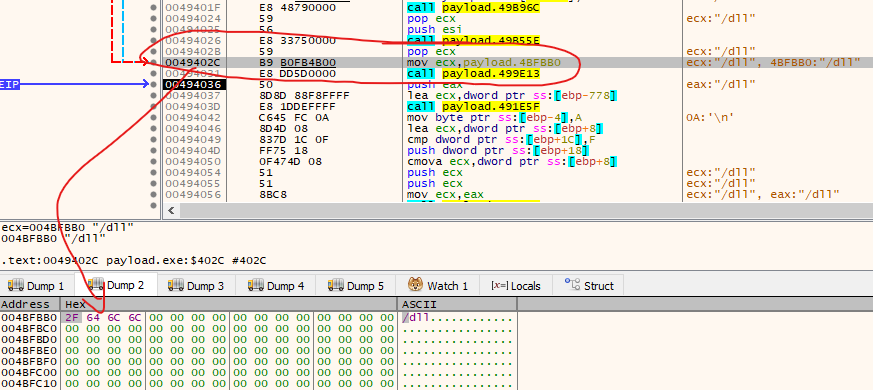Toggle breakpoint dot at address 0049401F
This screenshot has width=873, height=390.
tap(153, 8)
